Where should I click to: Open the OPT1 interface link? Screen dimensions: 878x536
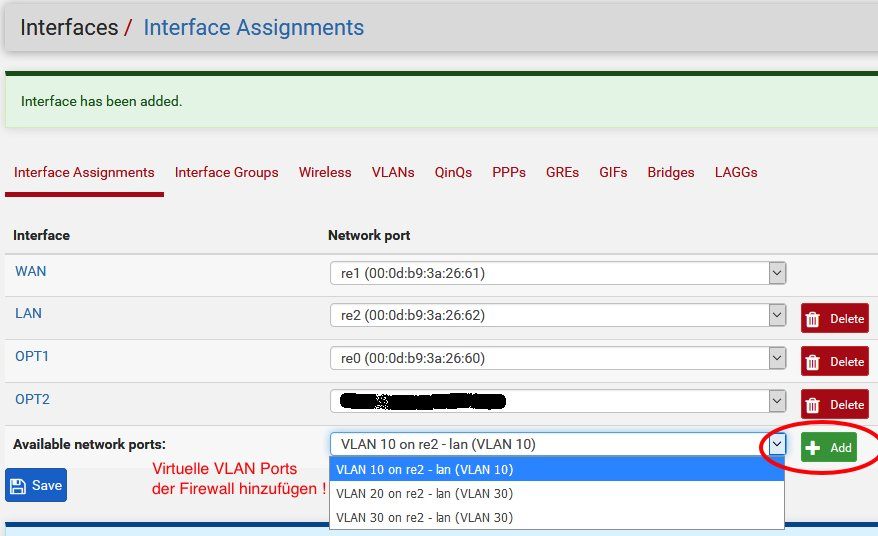pos(32,356)
